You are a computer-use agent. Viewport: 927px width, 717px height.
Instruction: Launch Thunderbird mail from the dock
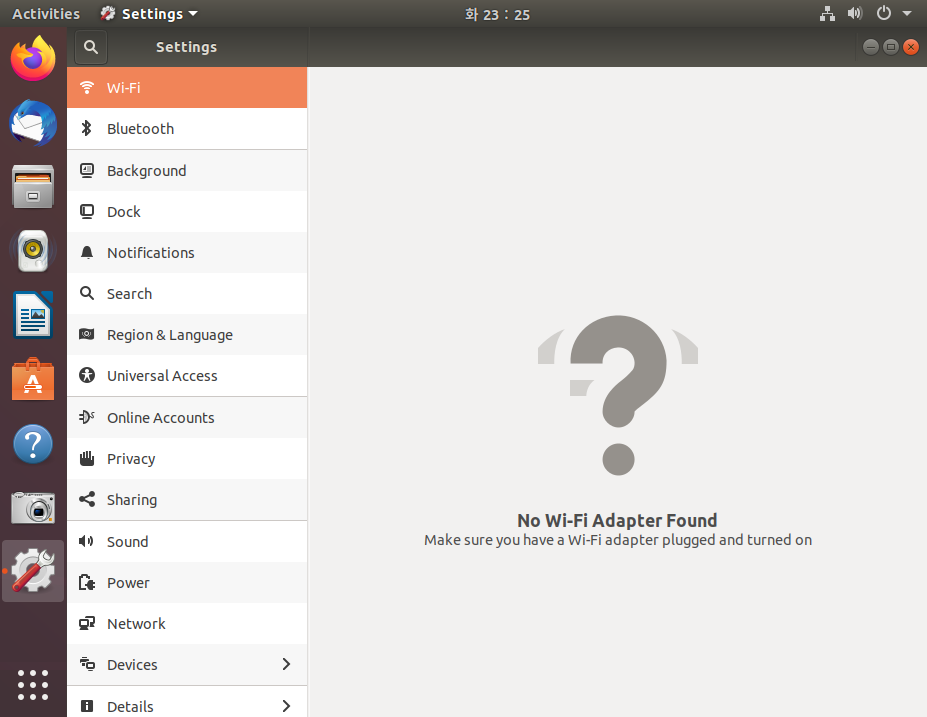point(33,122)
